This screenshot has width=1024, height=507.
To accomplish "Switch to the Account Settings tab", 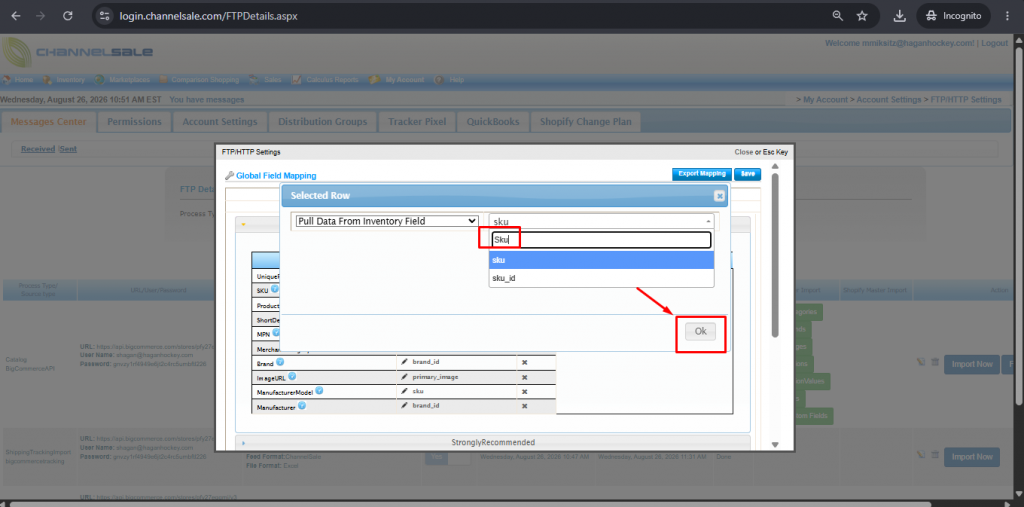I will click(219, 122).
